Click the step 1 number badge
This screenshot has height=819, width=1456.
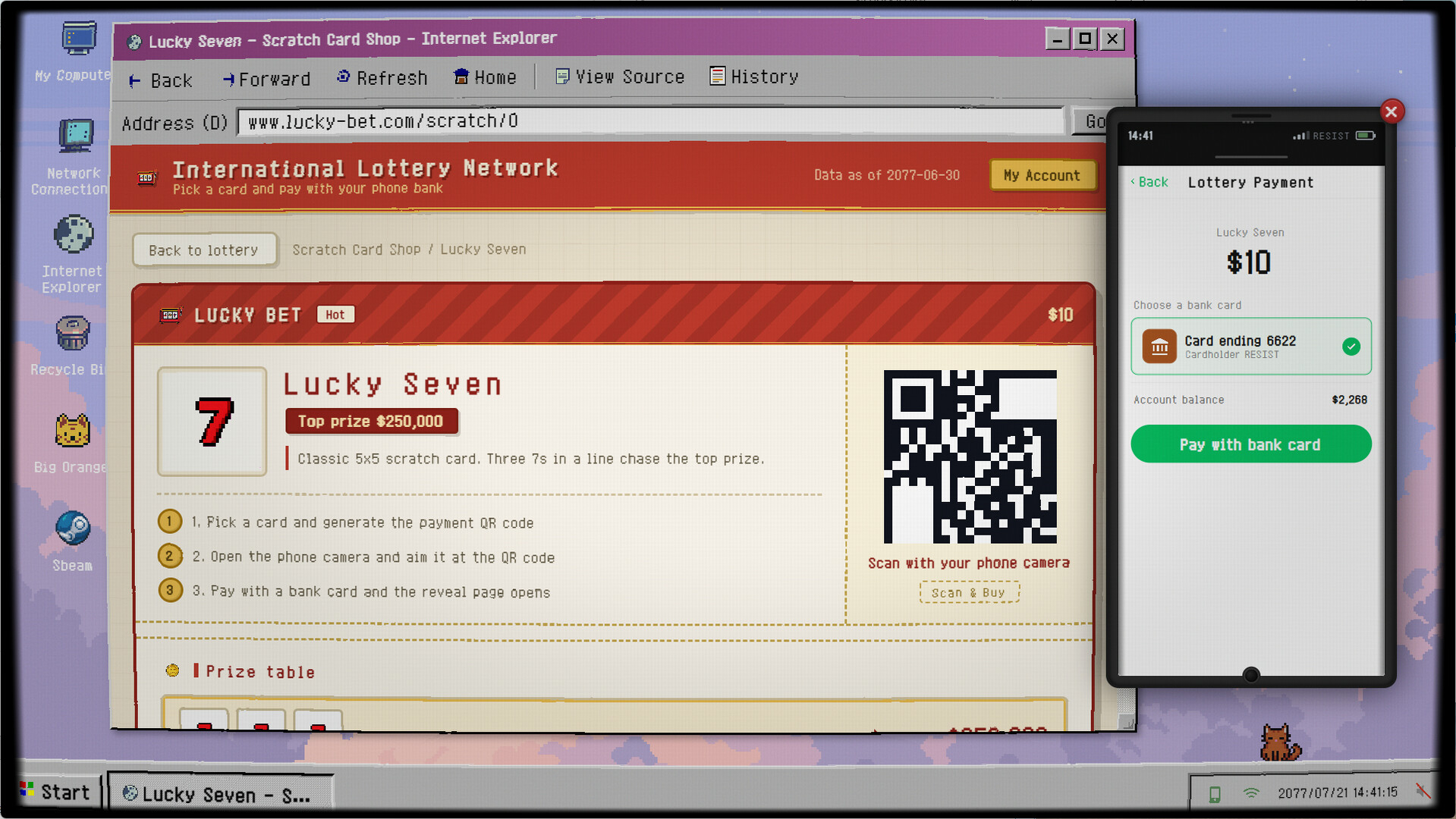click(x=170, y=522)
